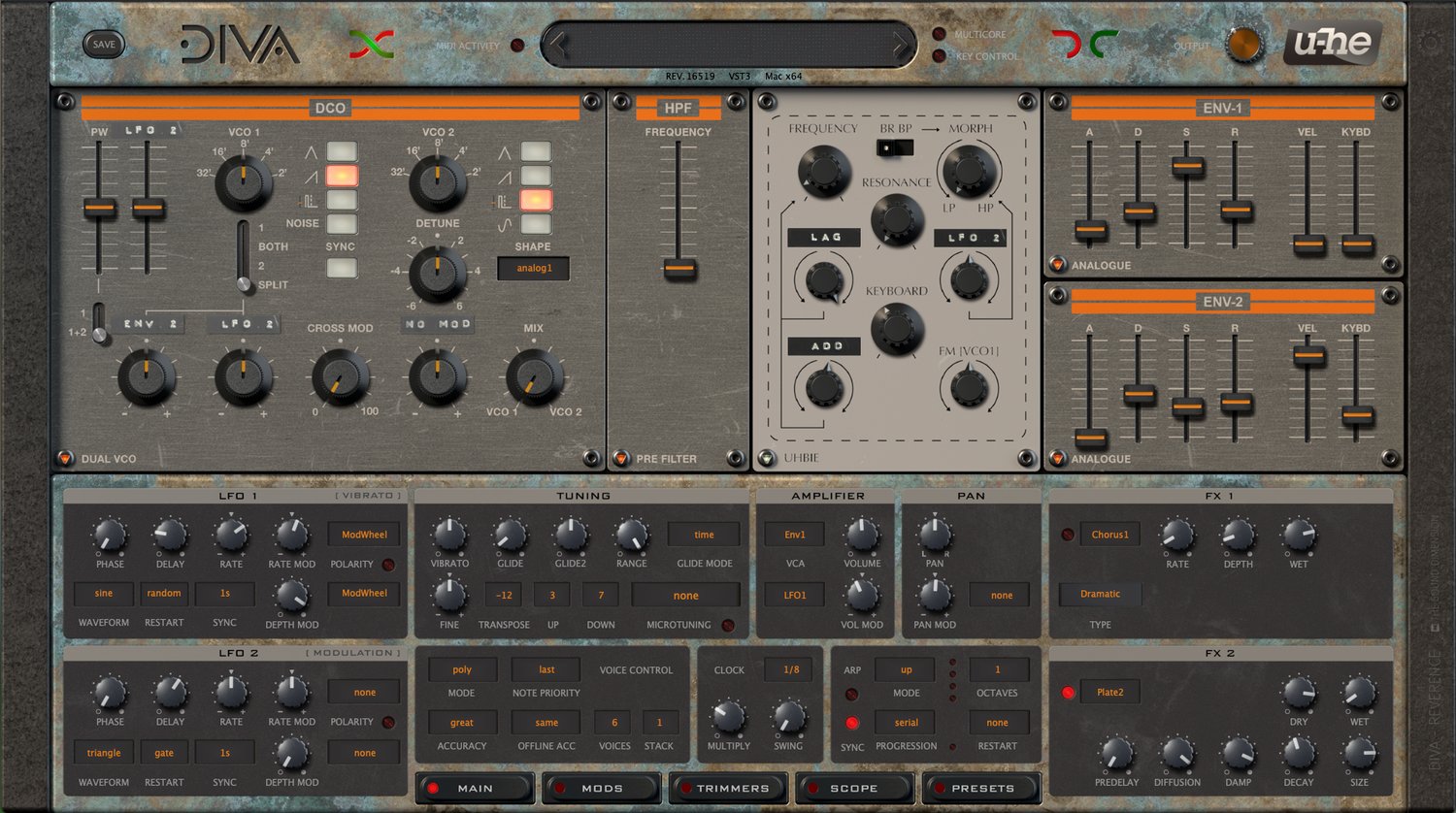The image size is (1456, 813).
Task: Click the ENV-1 sustain slider handle
Action: [1187, 167]
